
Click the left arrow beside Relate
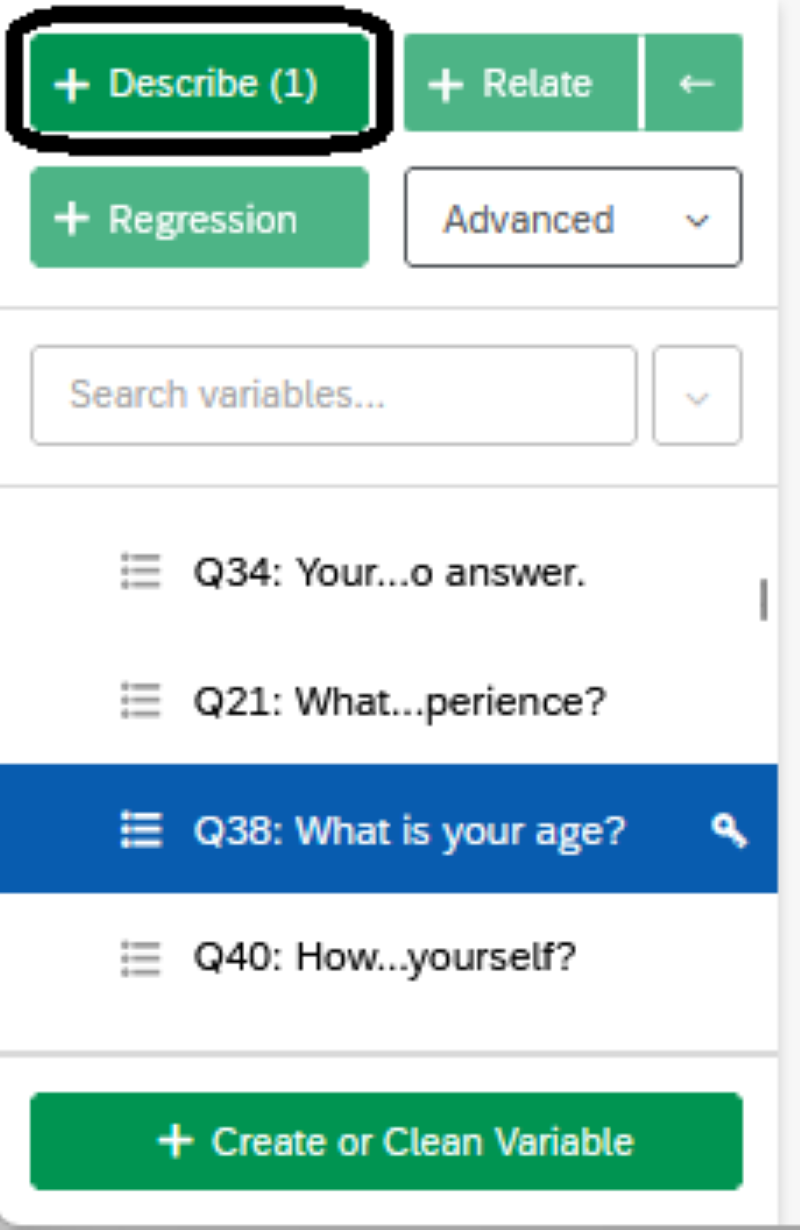coord(695,83)
